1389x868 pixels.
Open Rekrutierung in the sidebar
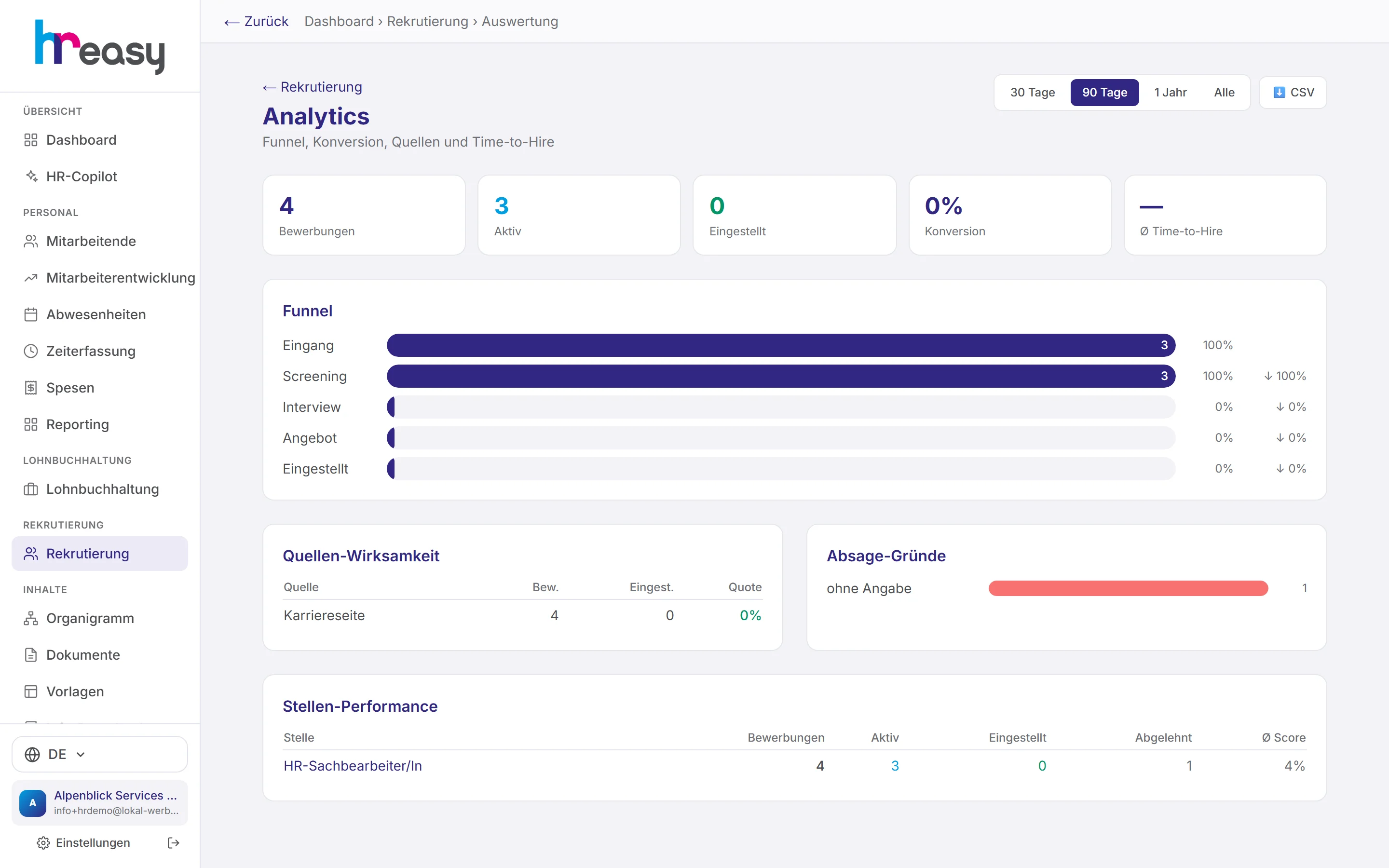[100, 554]
